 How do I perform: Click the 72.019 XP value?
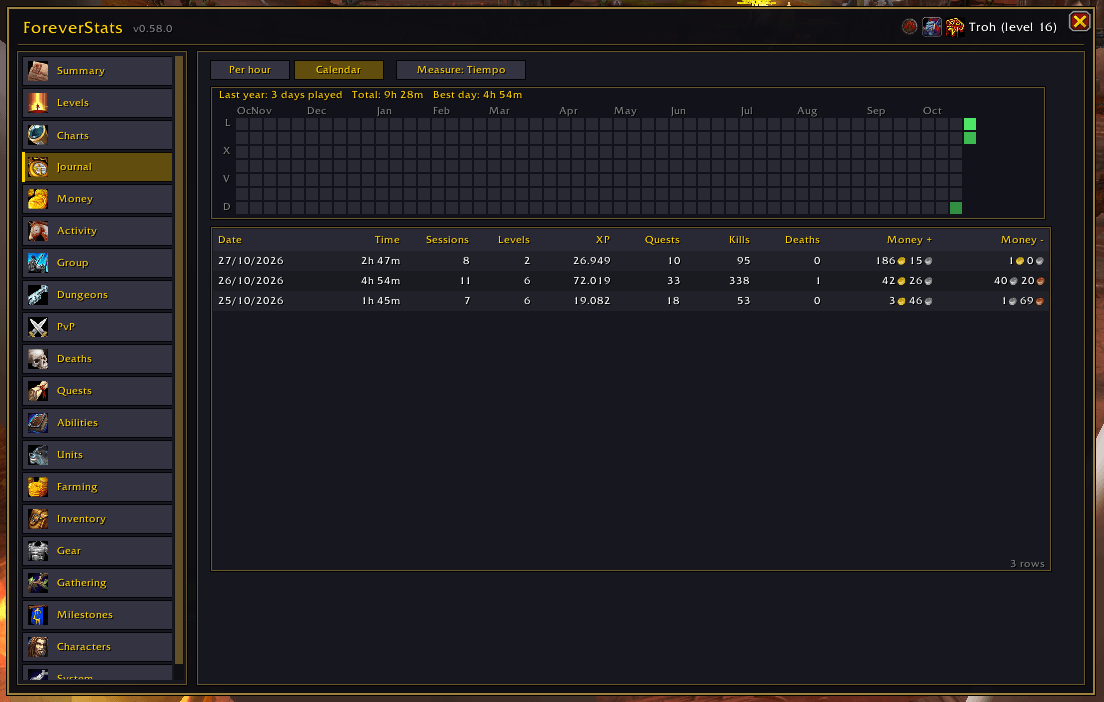tap(591, 281)
